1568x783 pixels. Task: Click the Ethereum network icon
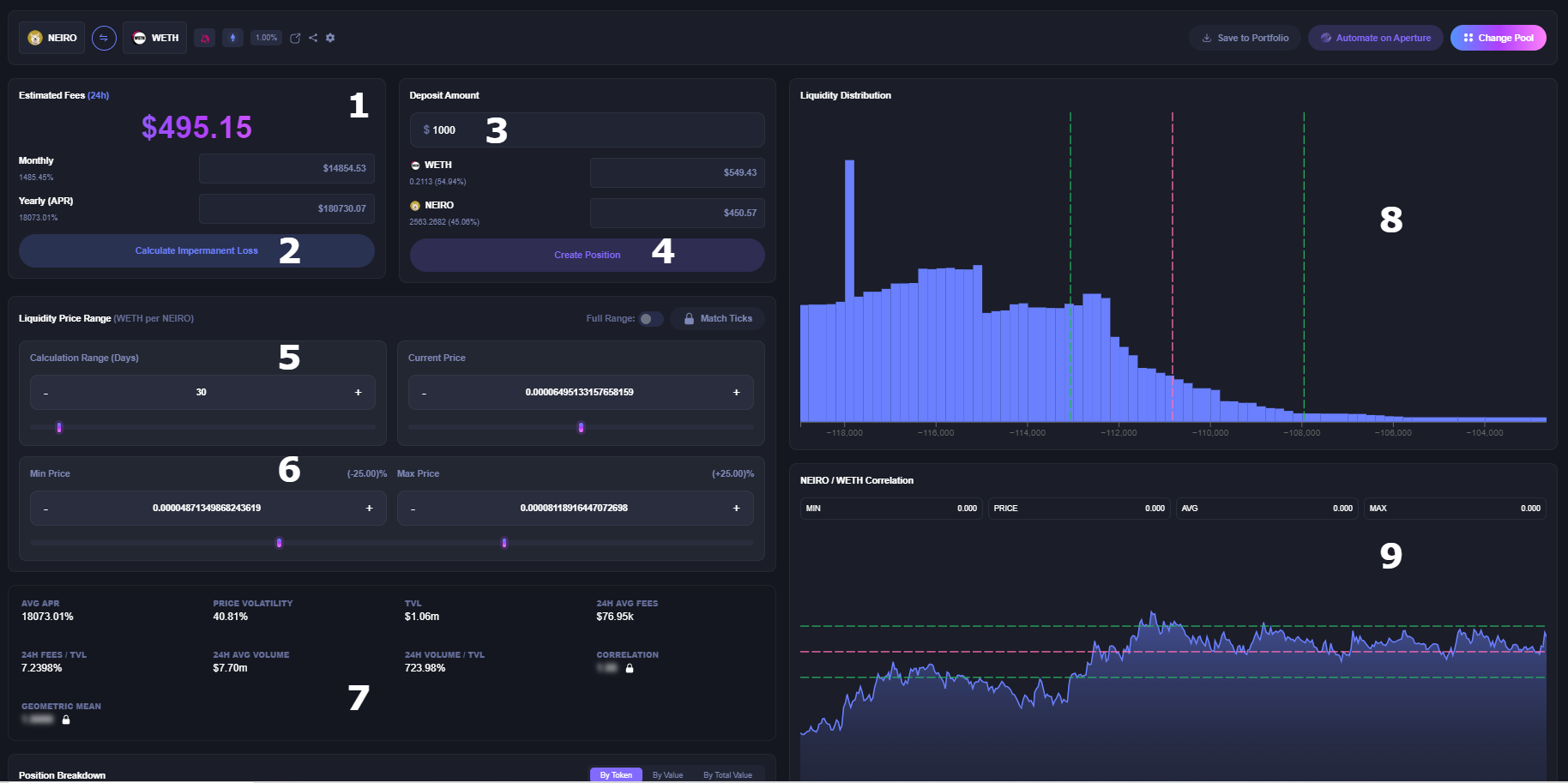coord(232,38)
